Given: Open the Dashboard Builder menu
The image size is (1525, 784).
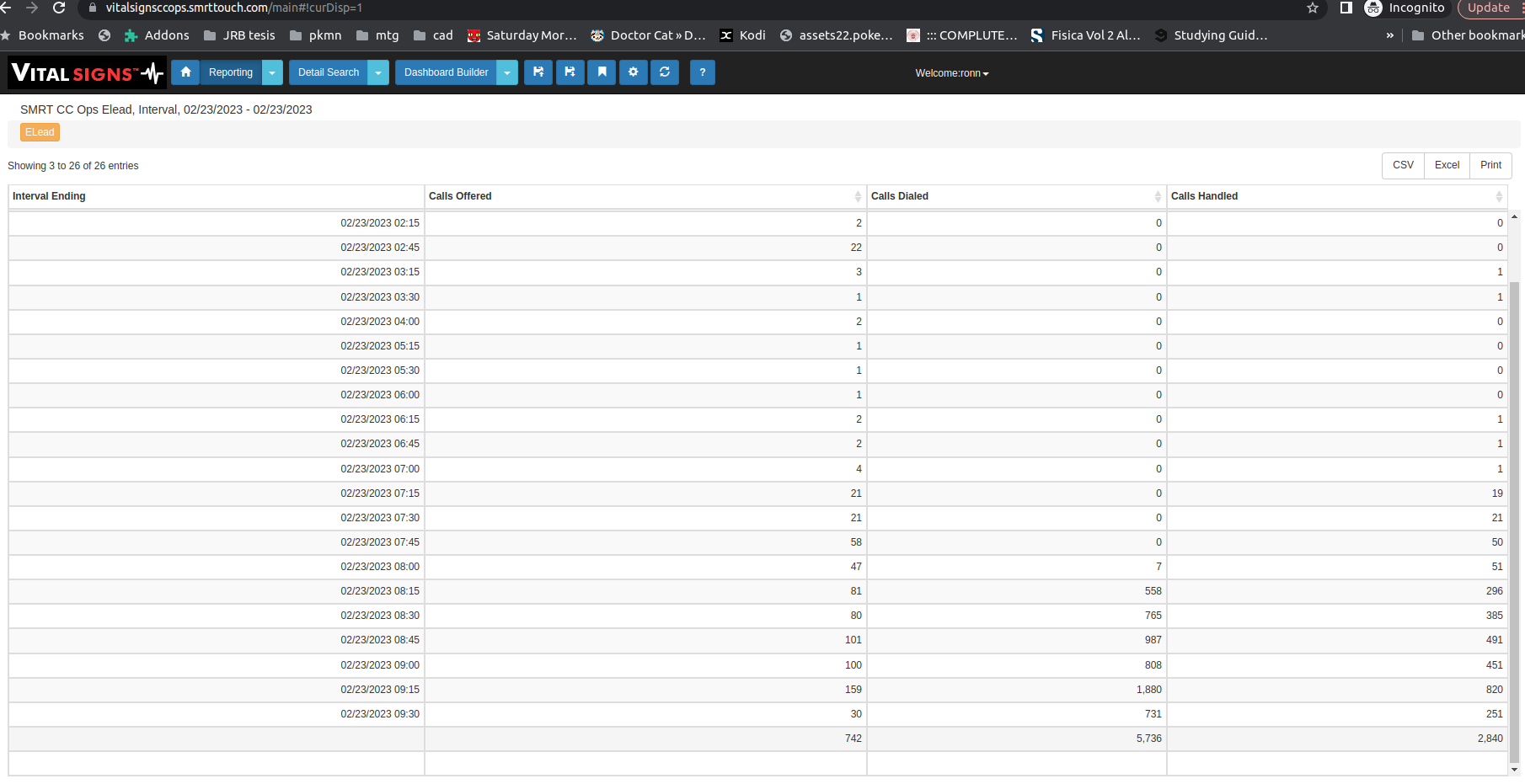Looking at the screenshot, I should [446, 72].
